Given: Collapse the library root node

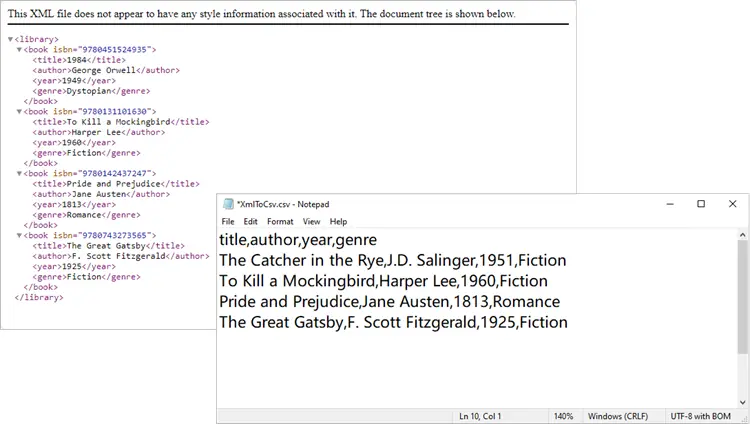Looking at the screenshot, I should tap(10, 39).
